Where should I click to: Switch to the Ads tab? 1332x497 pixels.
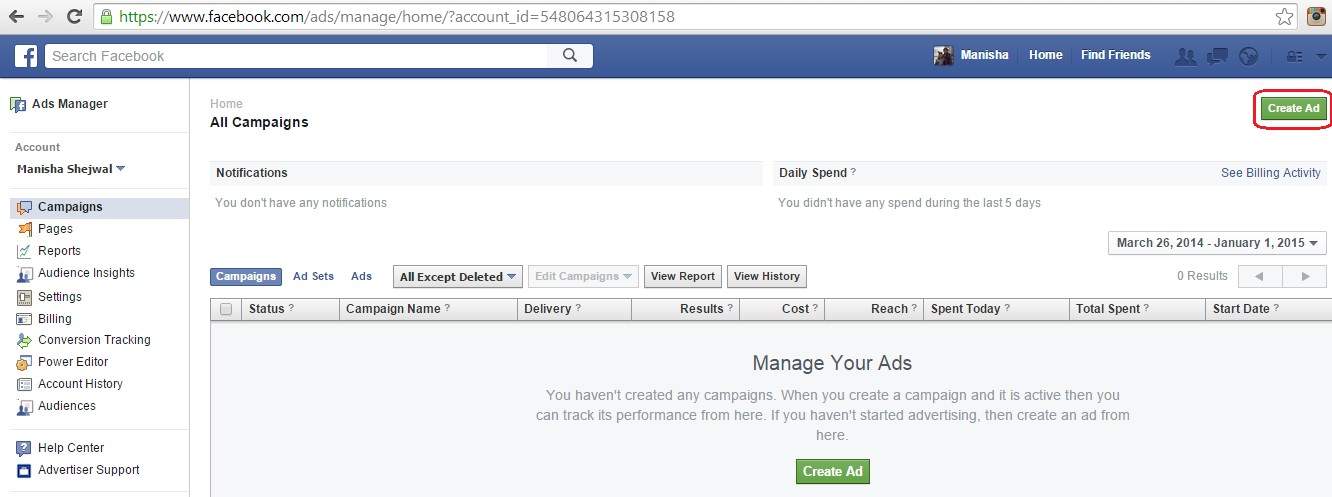tap(361, 277)
